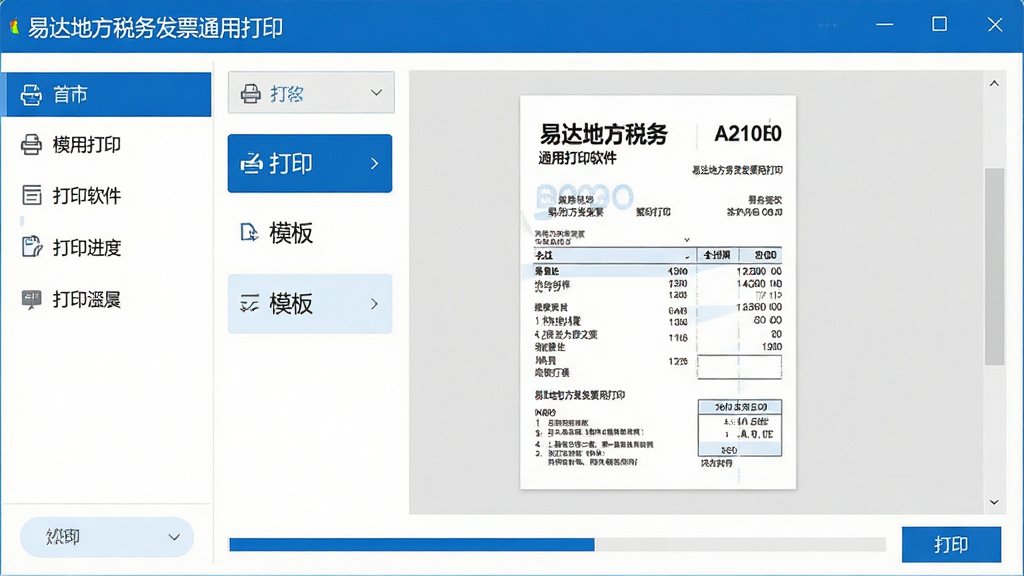Viewport: 1024px width, 576px height.
Task: Minimize the 易达地方税务发票通用打印 window
Action: 885,25
